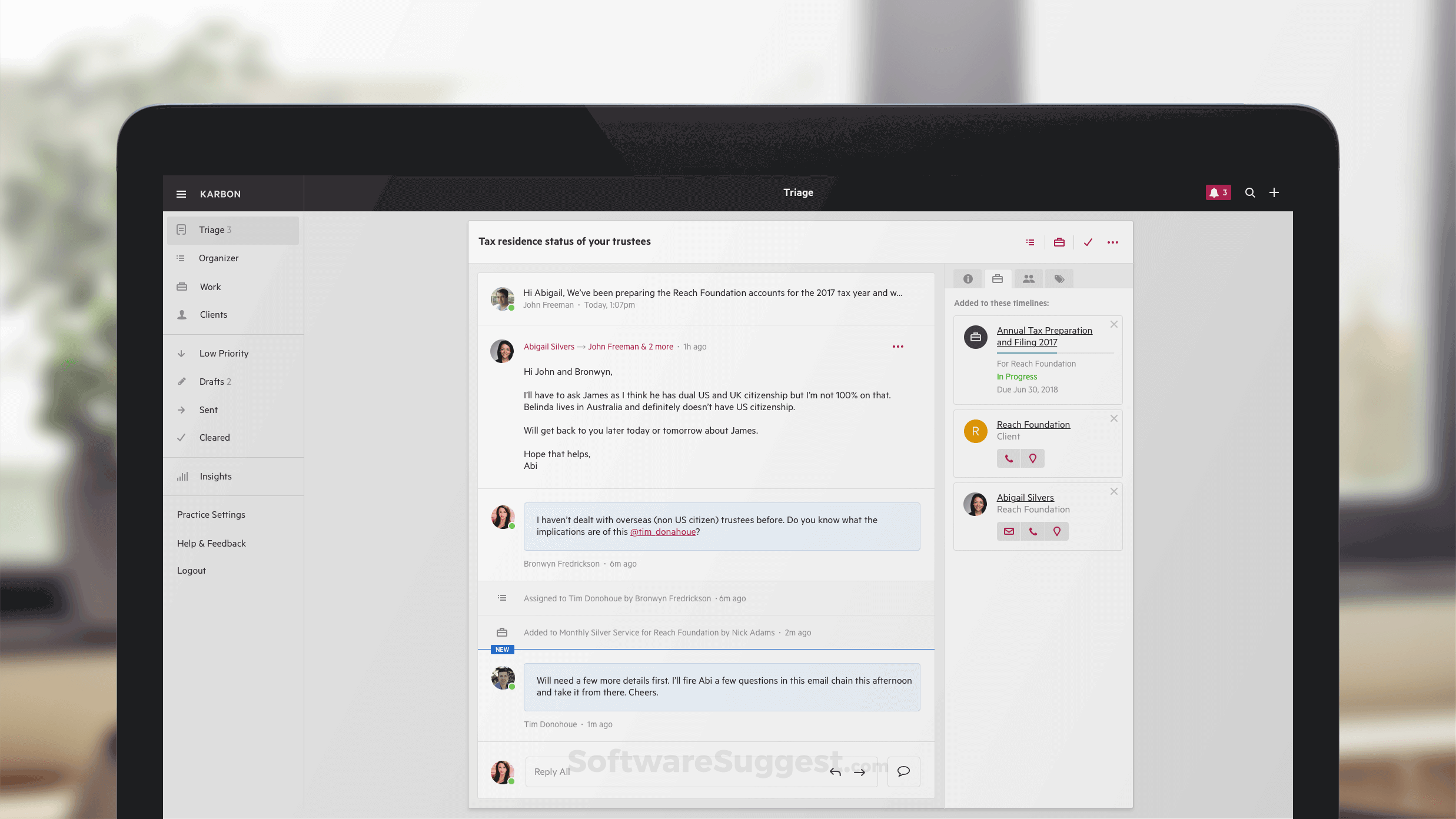Select the Work briefcase icon in the sidebar
The image size is (1456, 819).
pyautogui.click(x=182, y=287)
